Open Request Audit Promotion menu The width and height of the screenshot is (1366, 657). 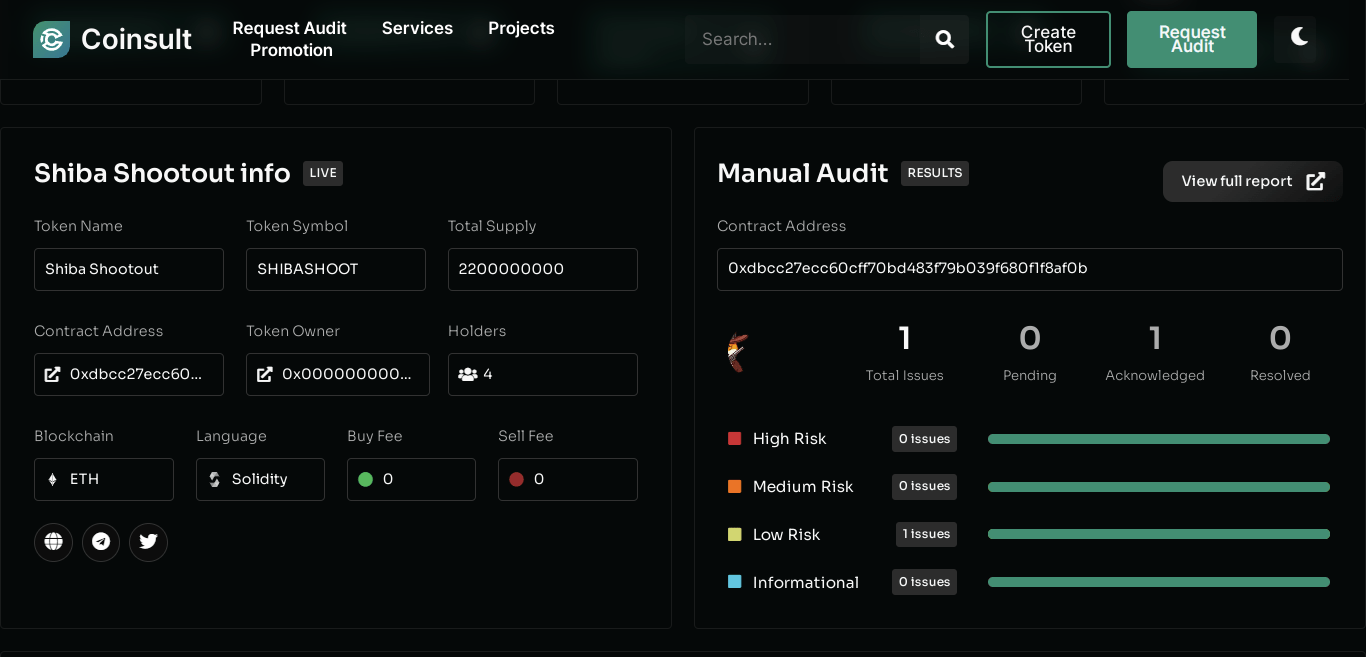tap(290, 39)
